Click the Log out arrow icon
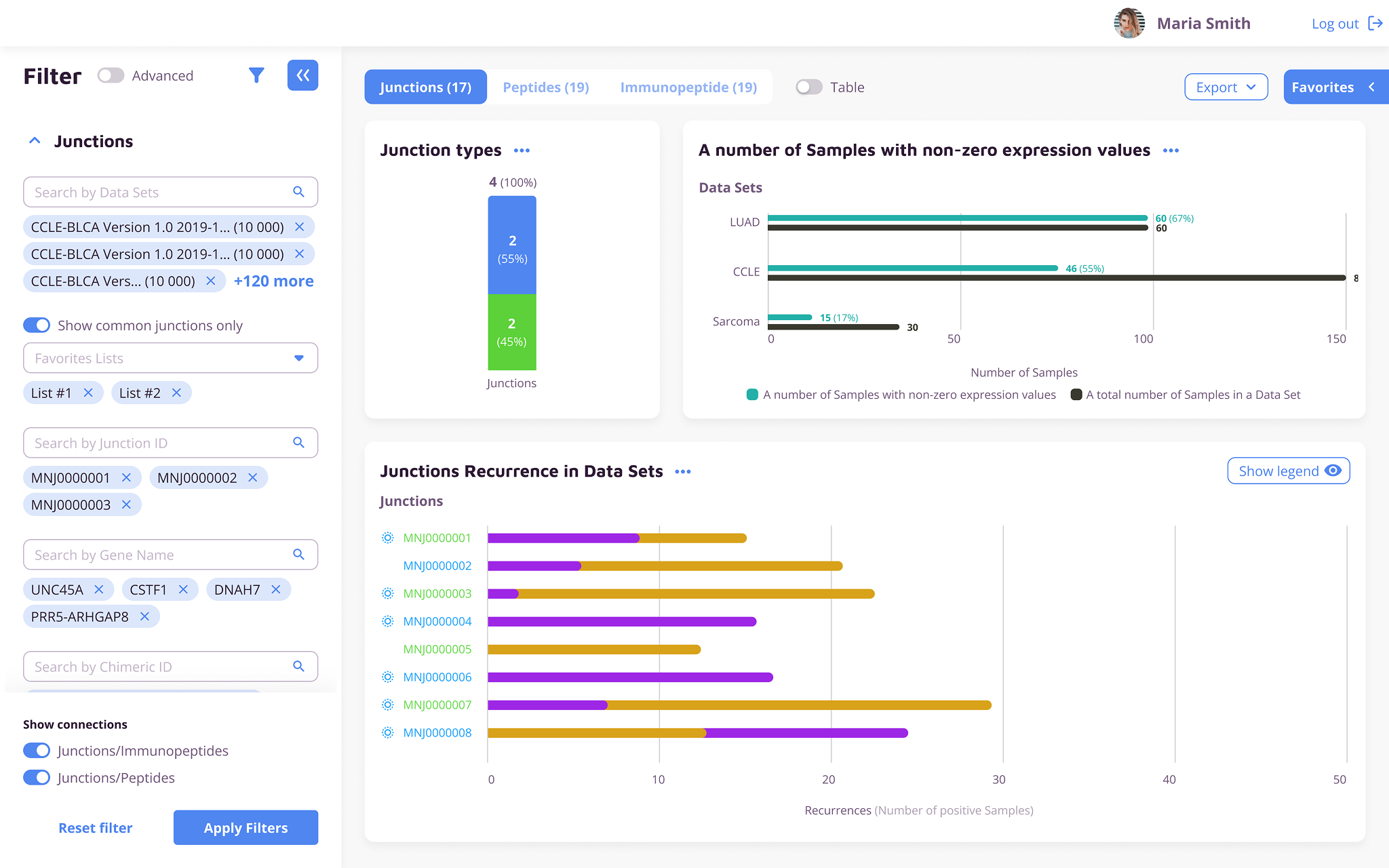This screenshot has height=868, width=1389. coord(1375,24)
